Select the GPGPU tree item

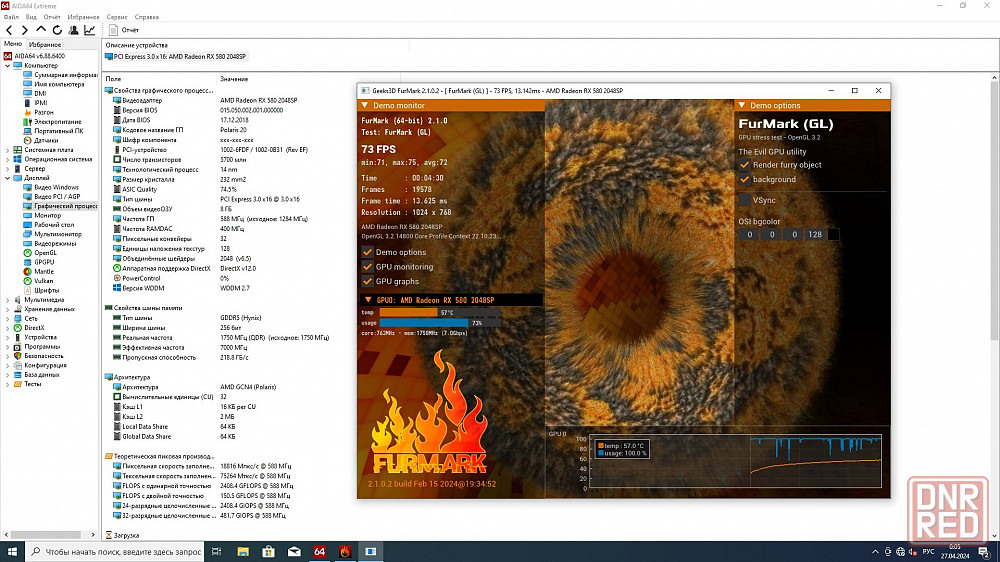(x=44, y=262)
